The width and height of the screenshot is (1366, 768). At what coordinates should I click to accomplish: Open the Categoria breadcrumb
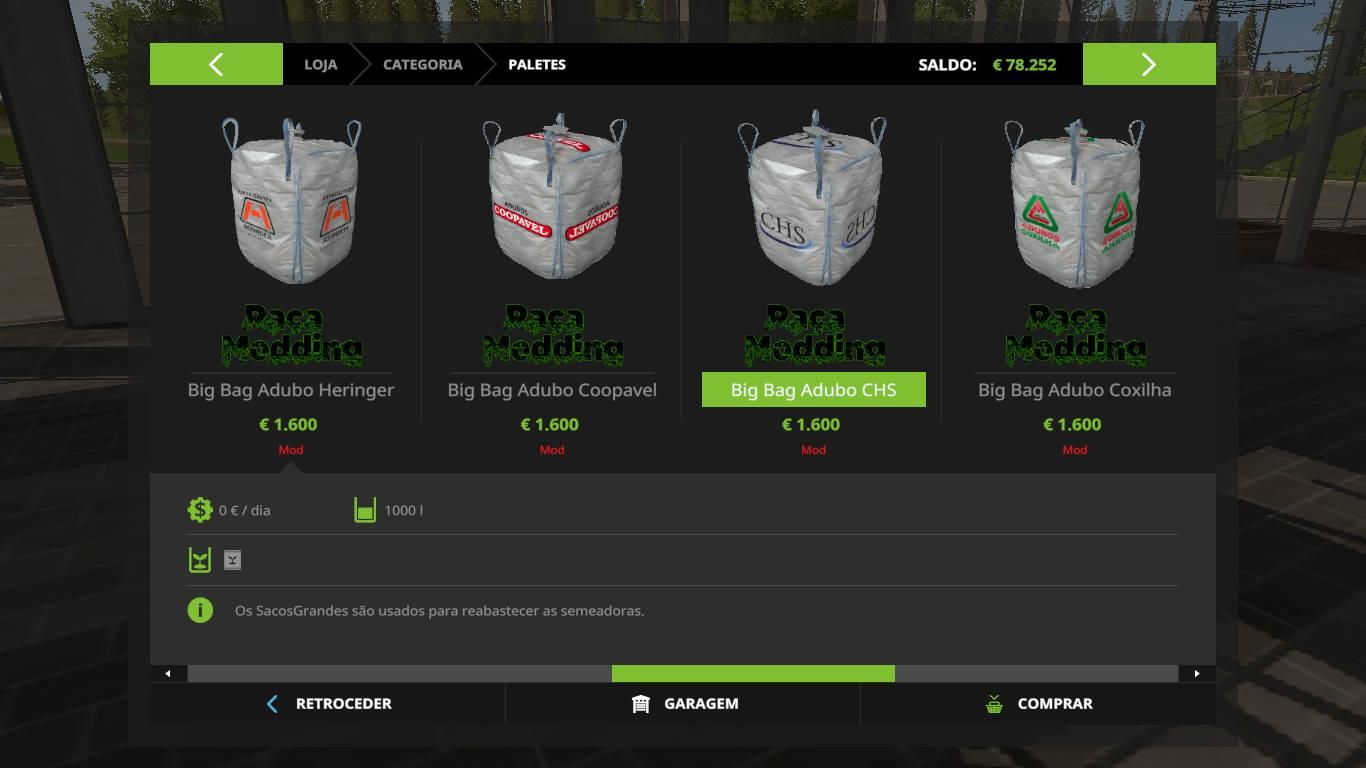point(422,64)
